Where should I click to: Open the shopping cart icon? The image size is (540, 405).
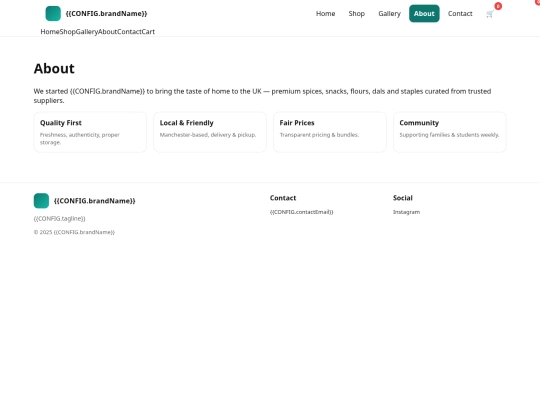click(x=490, y=14)
